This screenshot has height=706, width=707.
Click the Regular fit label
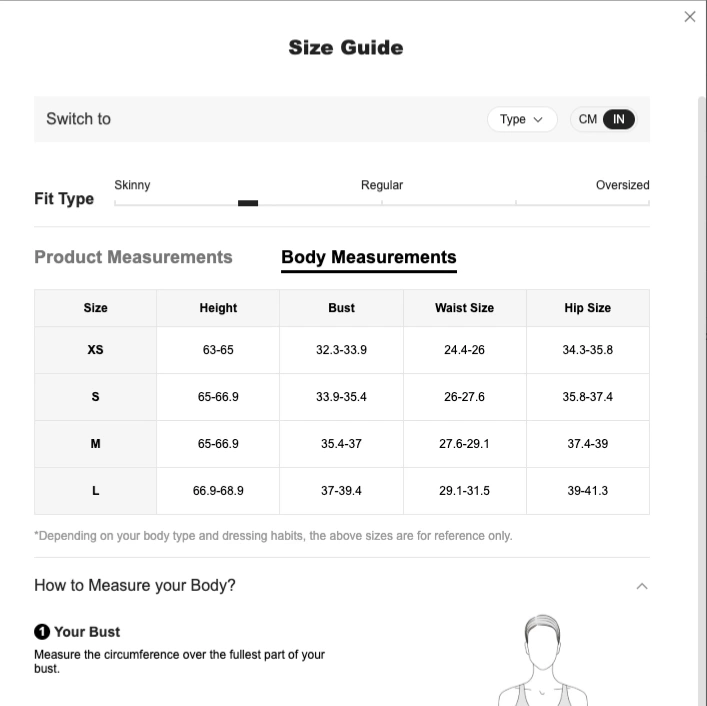click(x=381, y=185)
